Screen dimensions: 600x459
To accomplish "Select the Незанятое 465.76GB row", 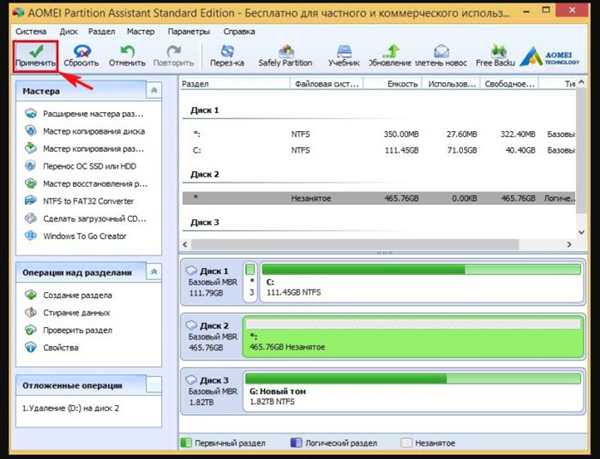I will pos(379,198).
